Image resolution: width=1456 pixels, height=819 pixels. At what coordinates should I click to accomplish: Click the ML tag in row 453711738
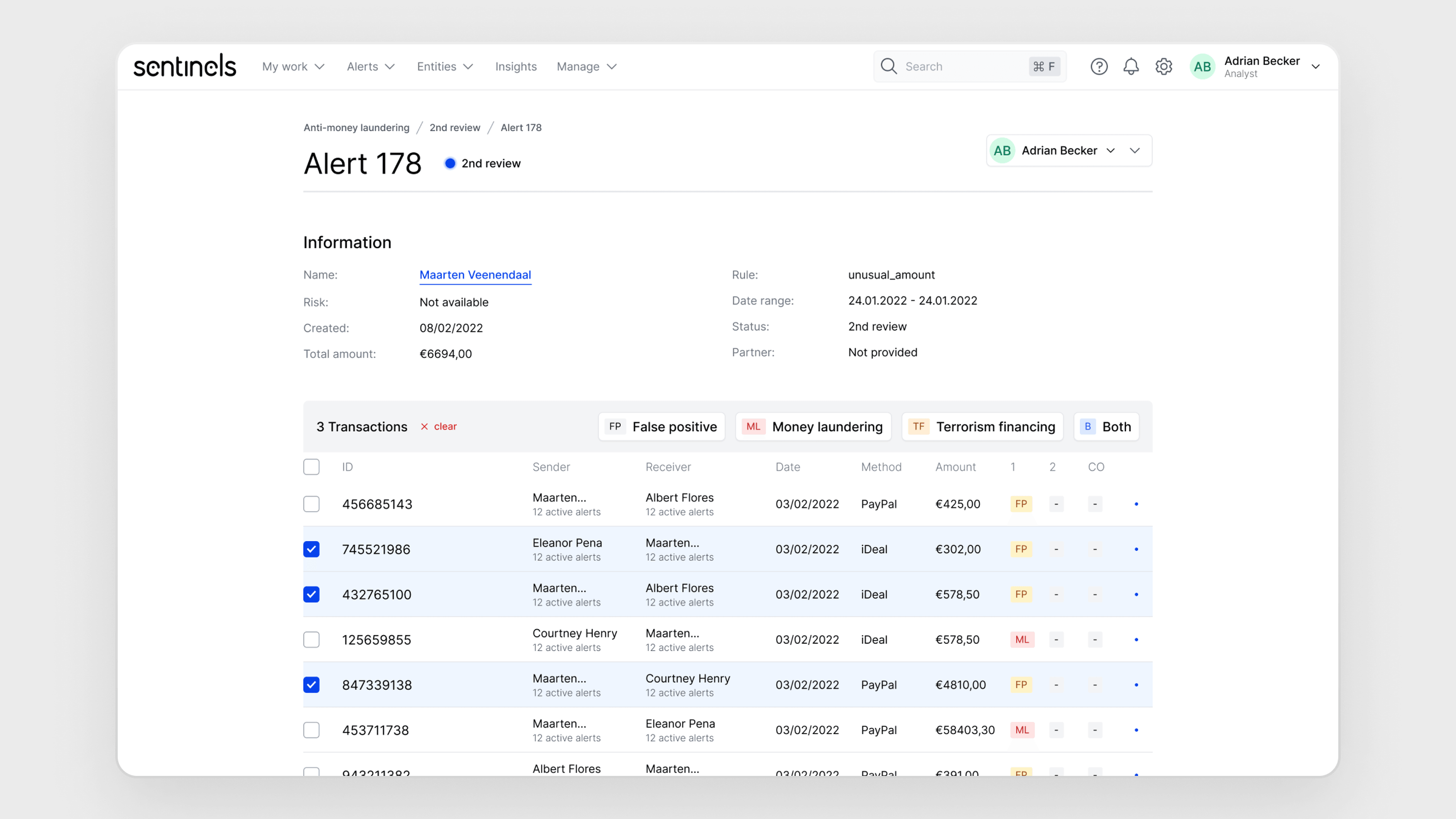point(1022,730)
